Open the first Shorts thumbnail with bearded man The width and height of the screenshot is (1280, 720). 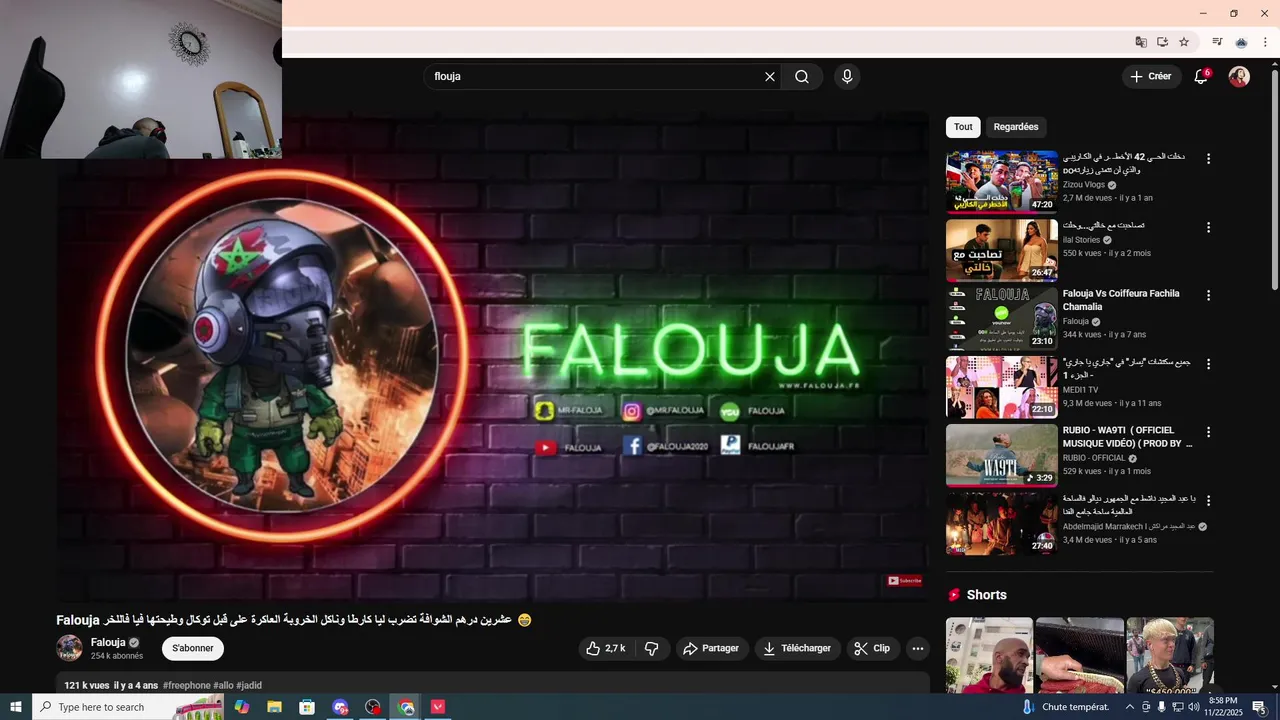pyautogui.click(x=989, y=655)
